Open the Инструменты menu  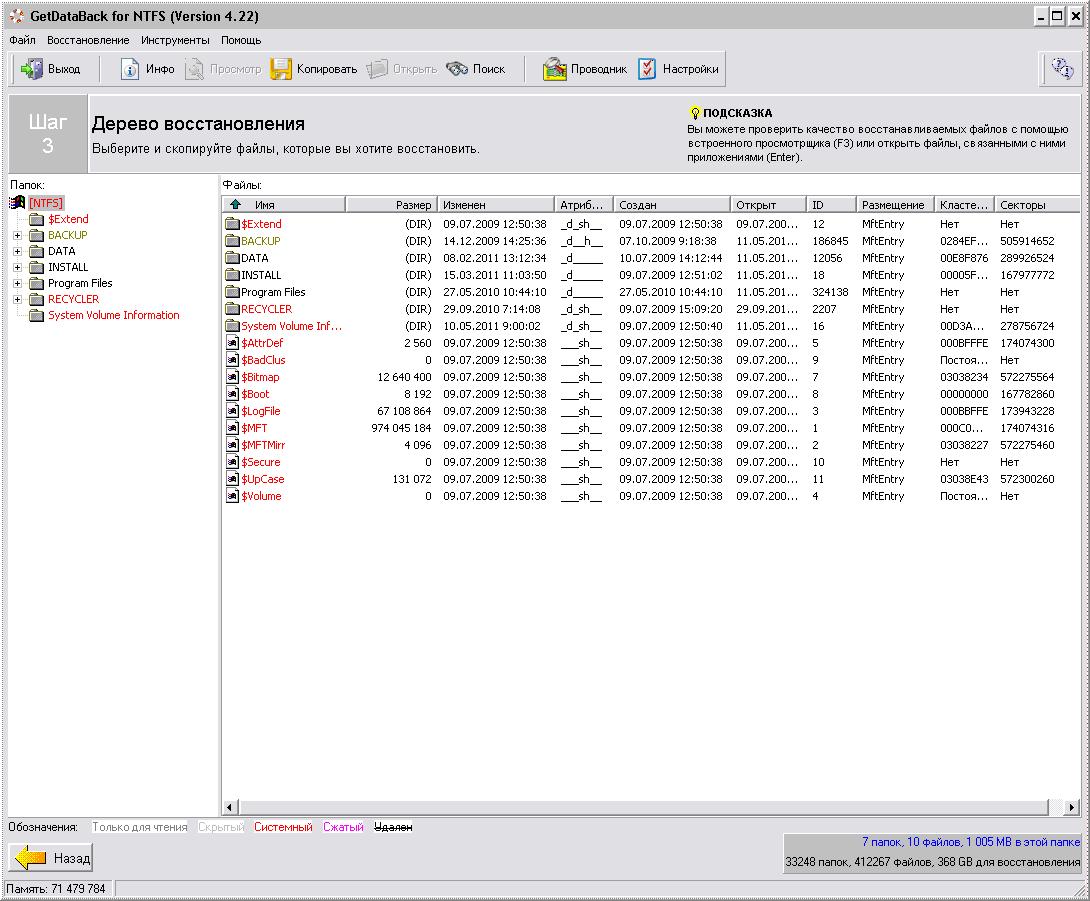pyautogui.click(x=175, y=40)
